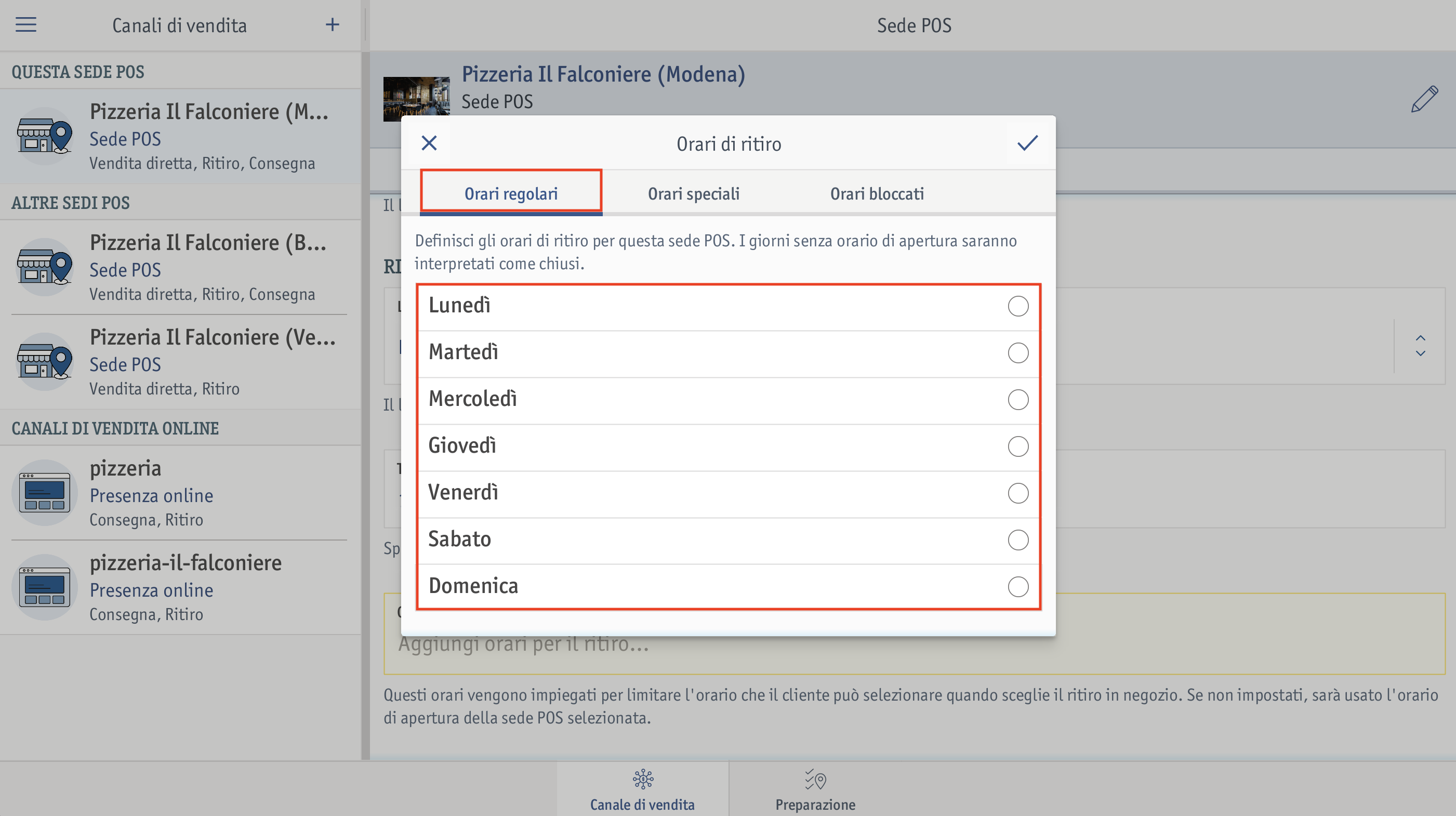Confirm pickup hours with the checkmark
Viewport: 1456px width, 816px height.
[1027, 143]
